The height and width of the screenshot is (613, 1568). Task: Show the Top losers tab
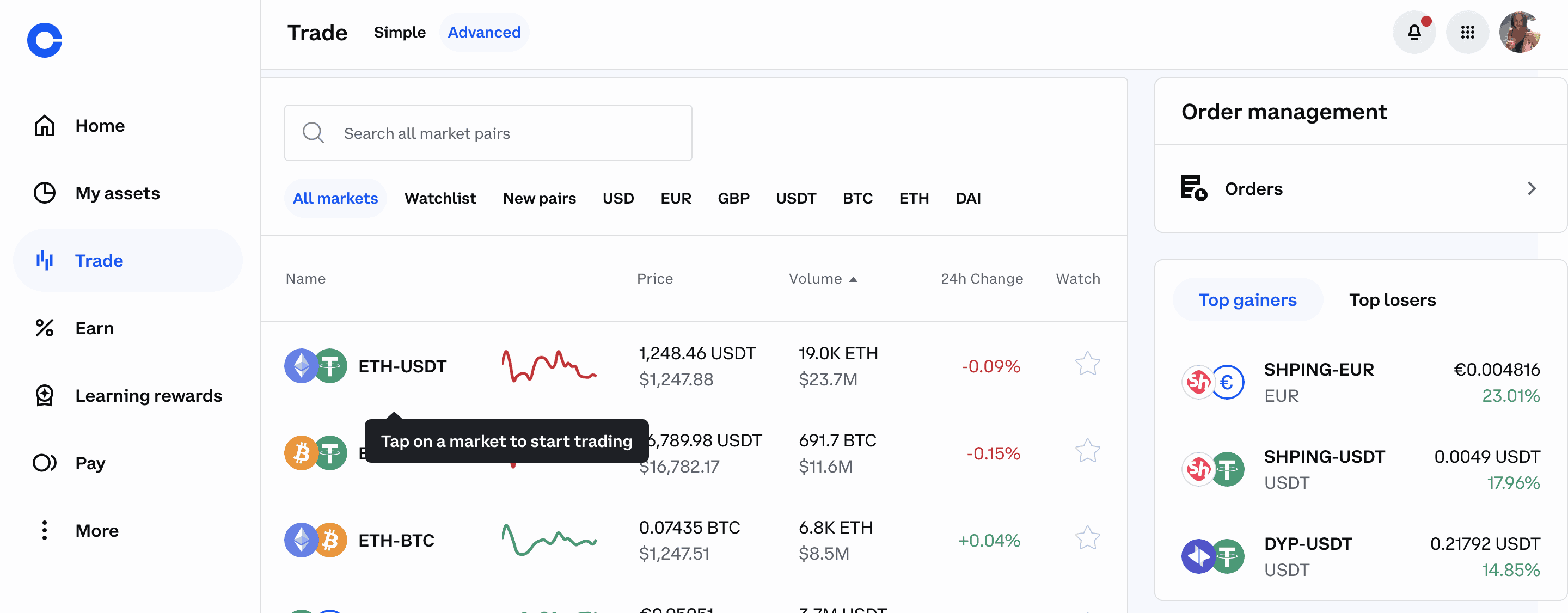click(1392, 300)
